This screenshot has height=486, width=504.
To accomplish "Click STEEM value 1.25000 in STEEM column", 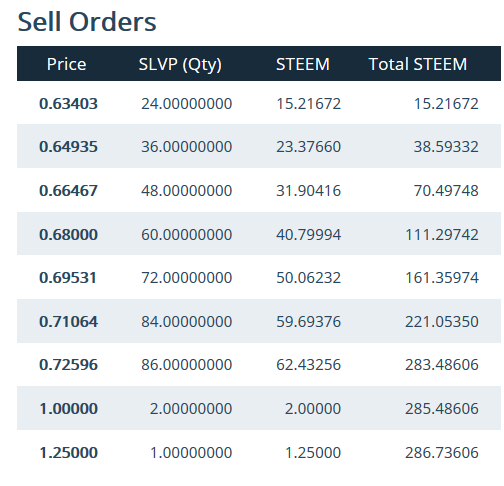I will pyautogui.click(x=313, y=453).
